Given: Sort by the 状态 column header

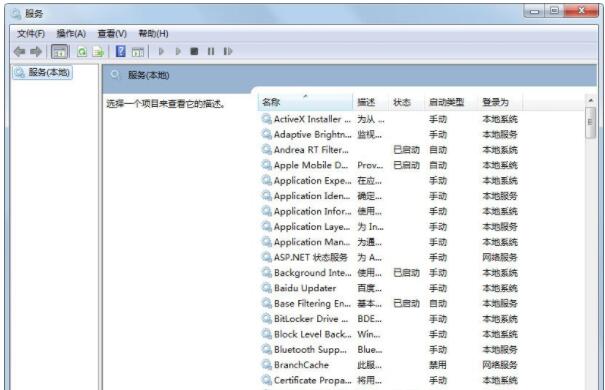Looking at the screenshot, I should pyautogui.click(x=407, y=102).
